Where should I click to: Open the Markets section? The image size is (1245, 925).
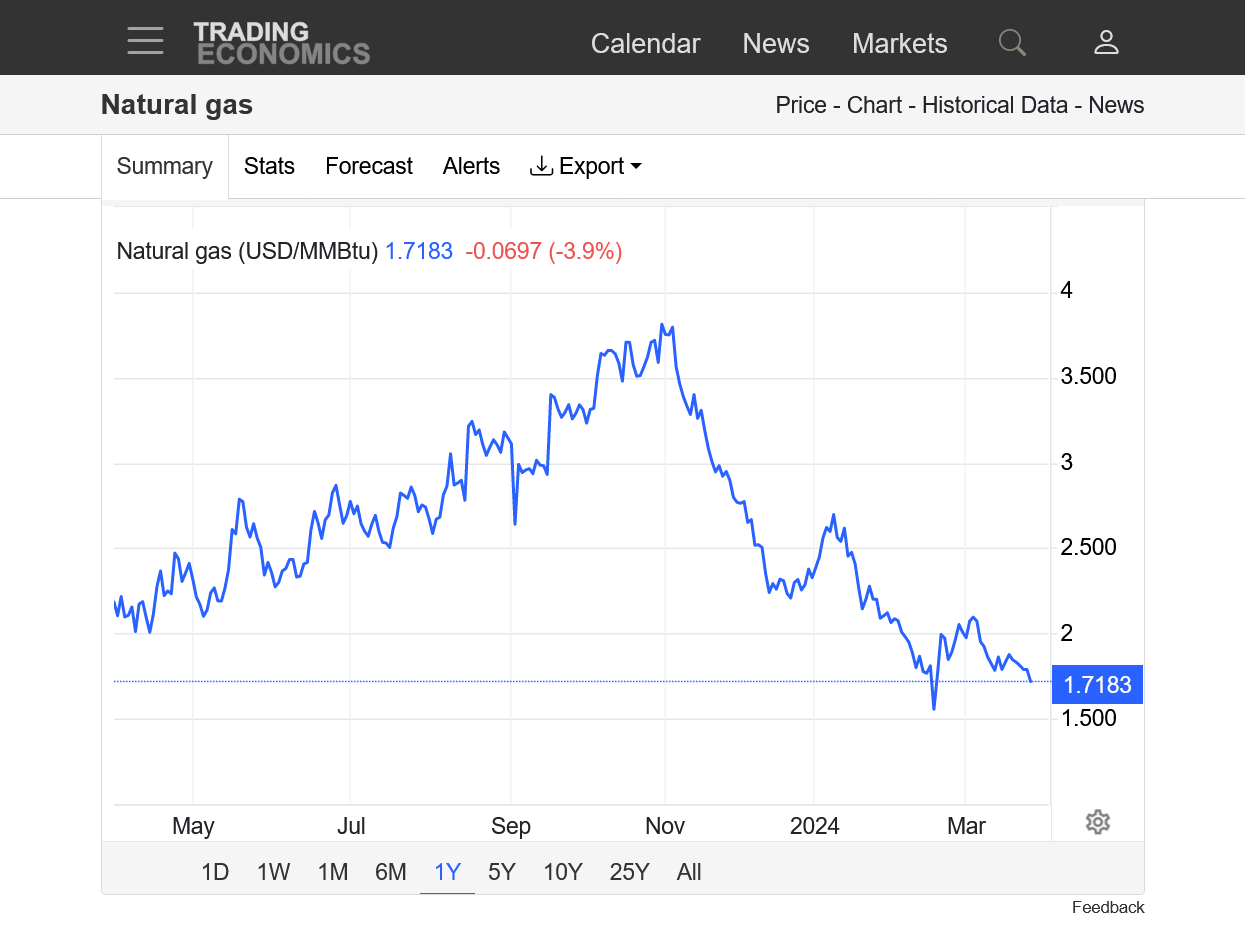click(x=900, y=43)
